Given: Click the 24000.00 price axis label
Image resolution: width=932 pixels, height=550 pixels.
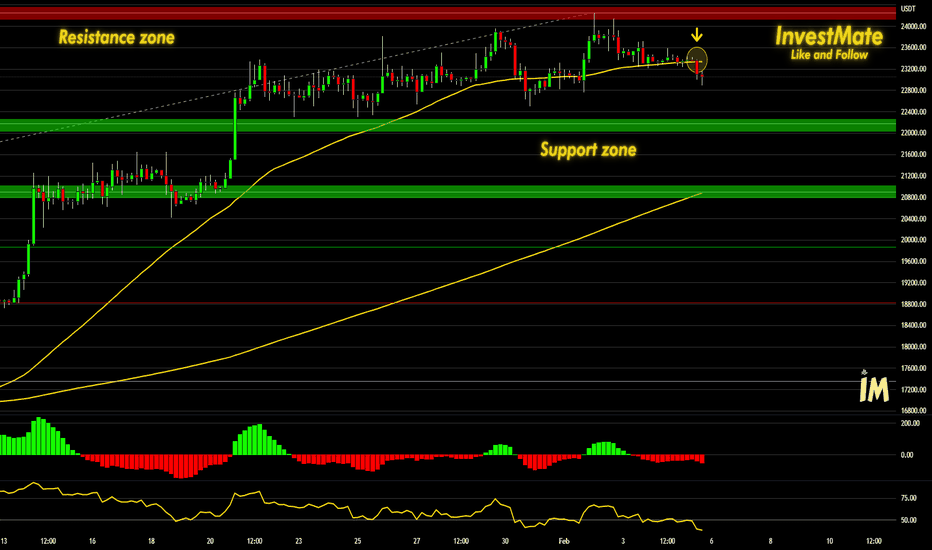Looking at the screenshot, I should [x=913, y=26].
